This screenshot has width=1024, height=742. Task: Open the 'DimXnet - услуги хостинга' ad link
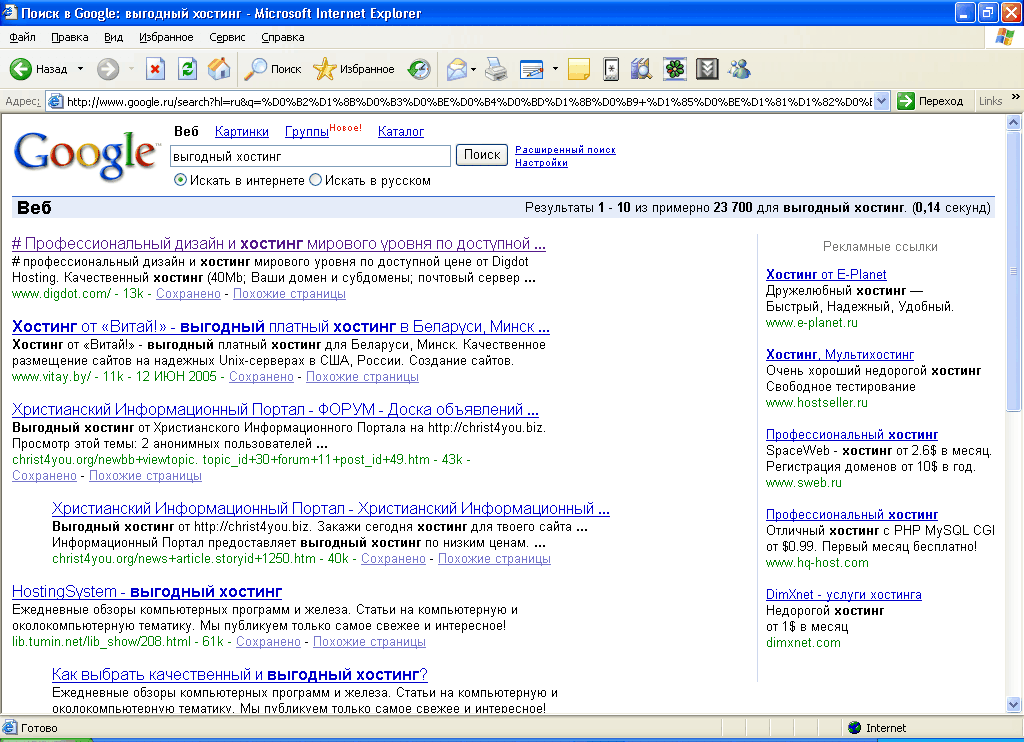(844, 594)
